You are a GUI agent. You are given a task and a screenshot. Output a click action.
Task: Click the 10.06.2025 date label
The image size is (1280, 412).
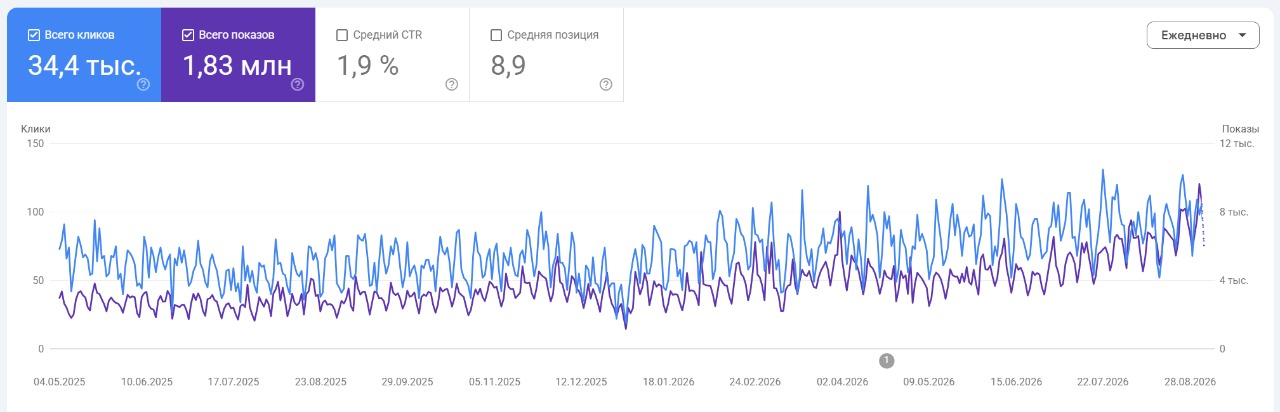click(147, 382)
